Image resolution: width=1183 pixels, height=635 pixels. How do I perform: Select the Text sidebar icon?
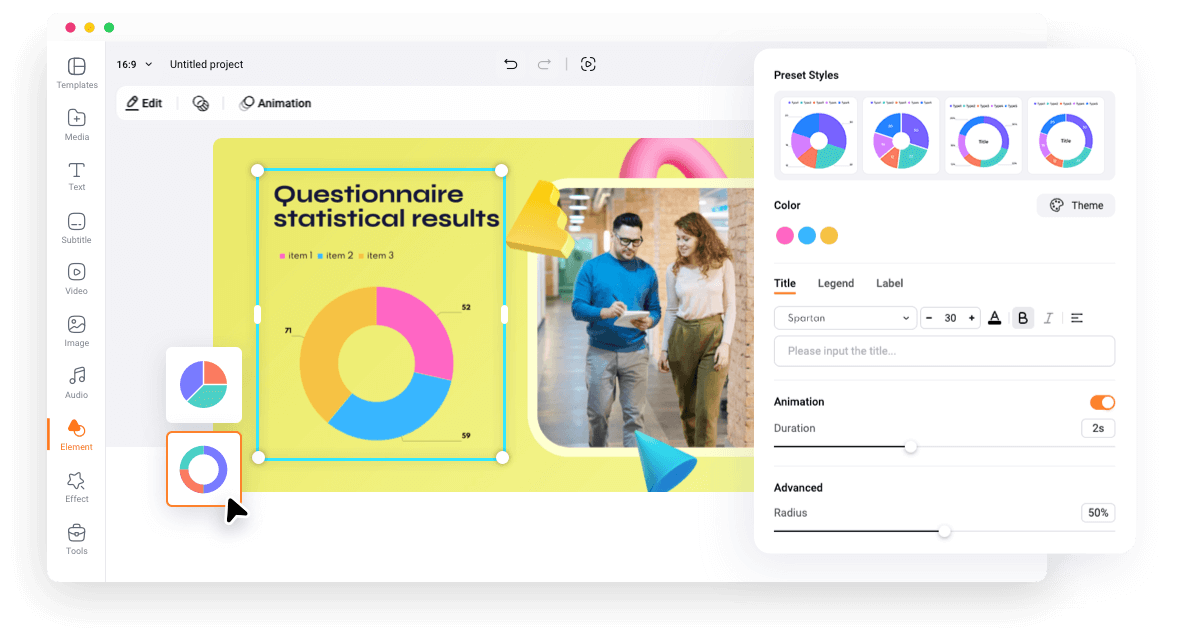tap(76, 176)
